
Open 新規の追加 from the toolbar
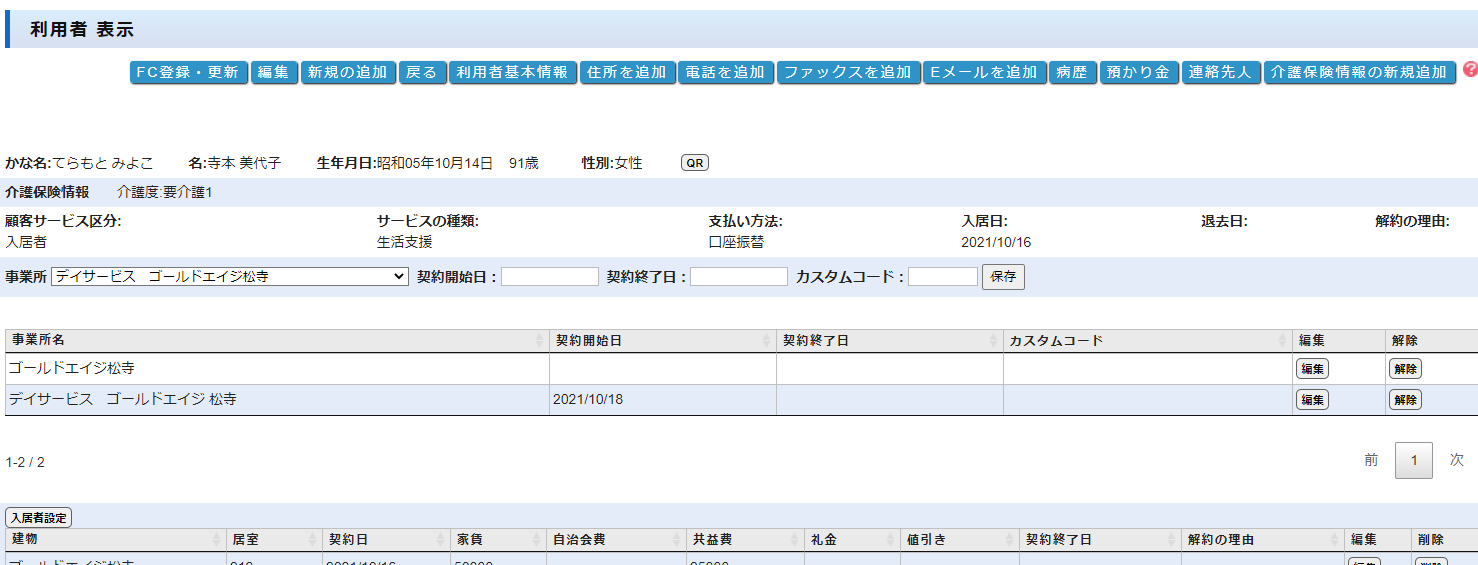pyautogui.click(x=347, y=72)
